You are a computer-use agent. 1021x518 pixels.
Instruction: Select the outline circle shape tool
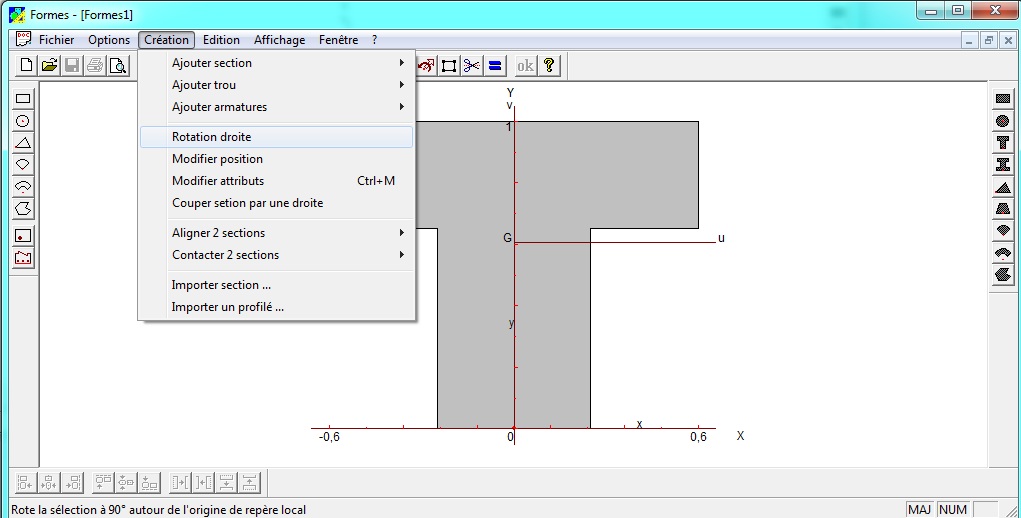coord(23,121)
